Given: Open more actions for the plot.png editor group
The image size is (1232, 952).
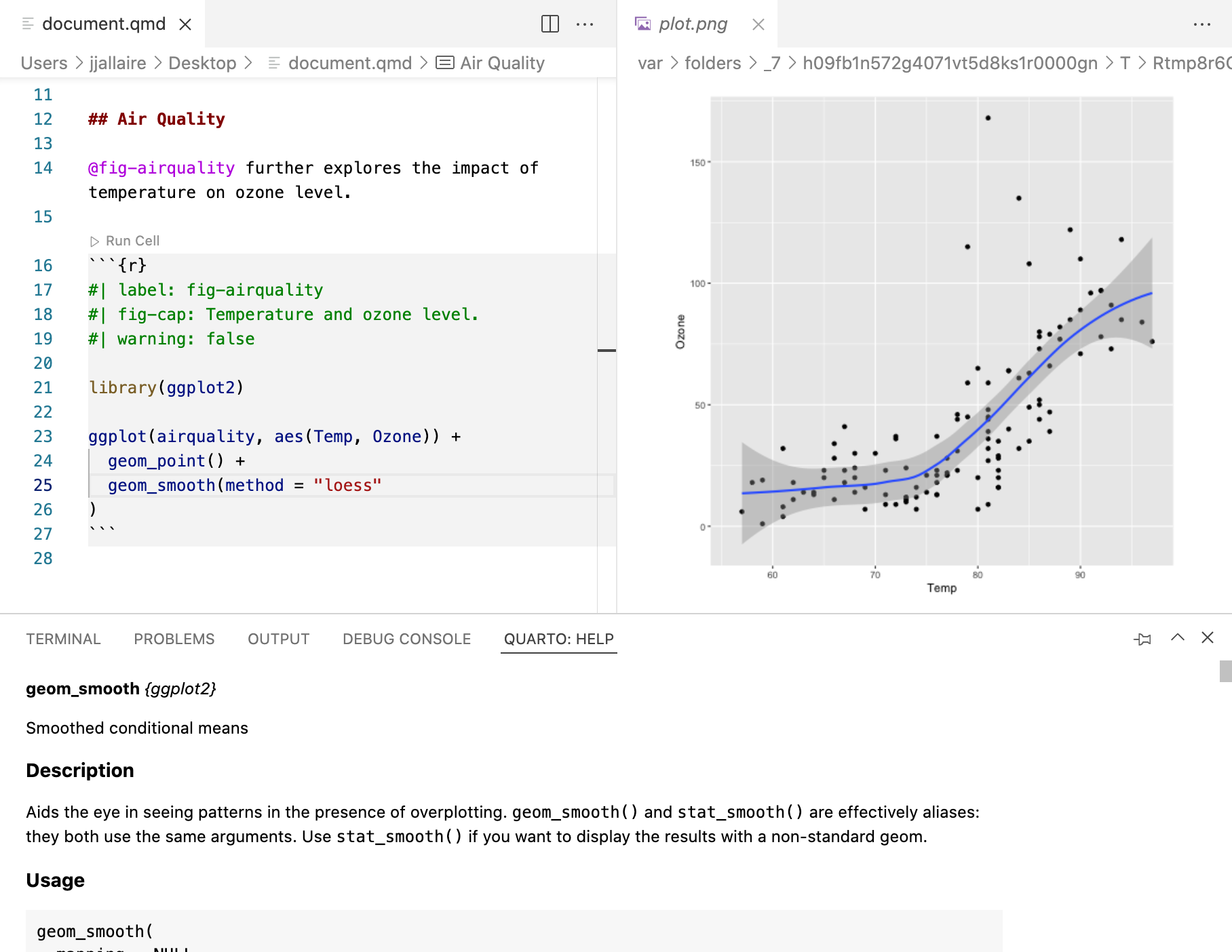Looking at the screenshot, I should click(x=1201, y=24).
